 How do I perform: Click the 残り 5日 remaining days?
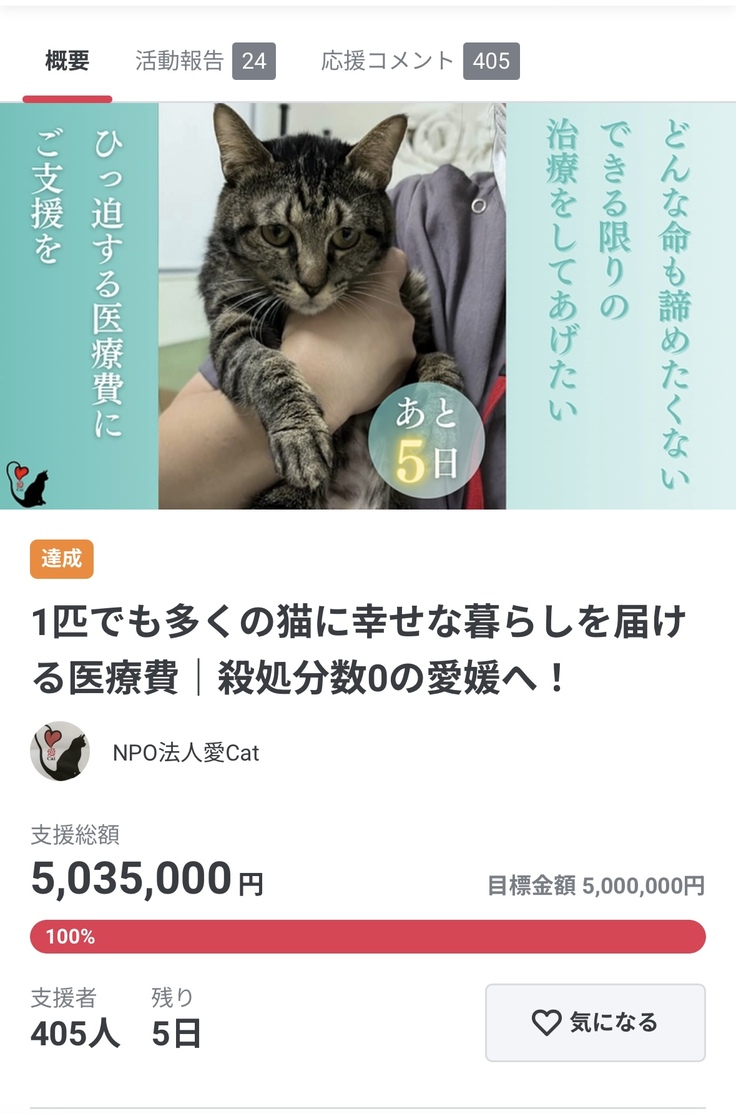pyautogui.click(x=175, y=1017)
